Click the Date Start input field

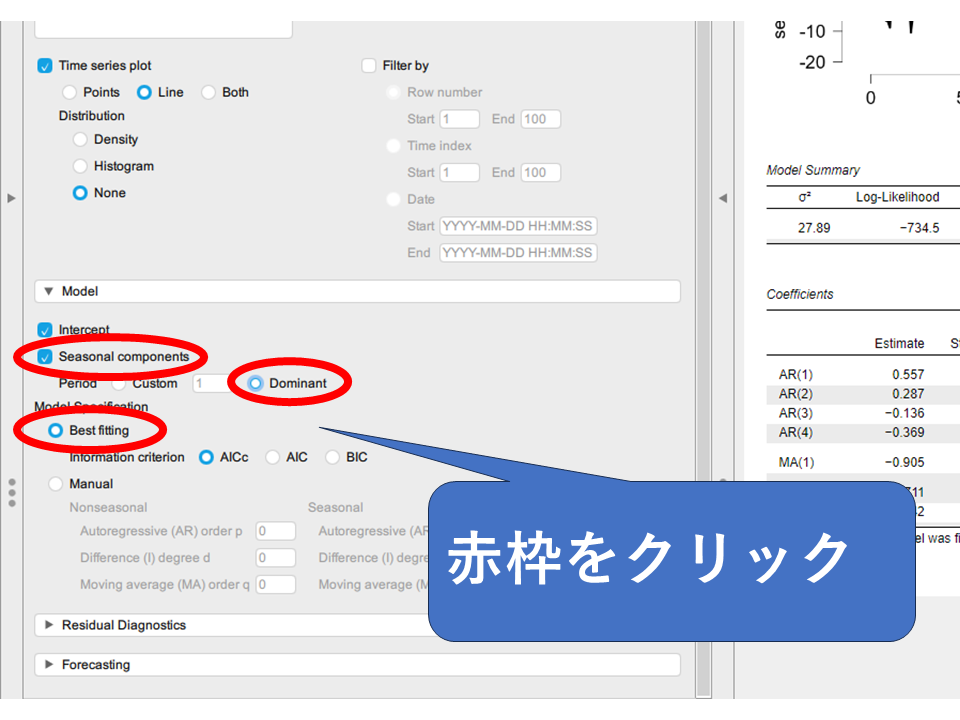pyautogui.click(x=518, y=226)
